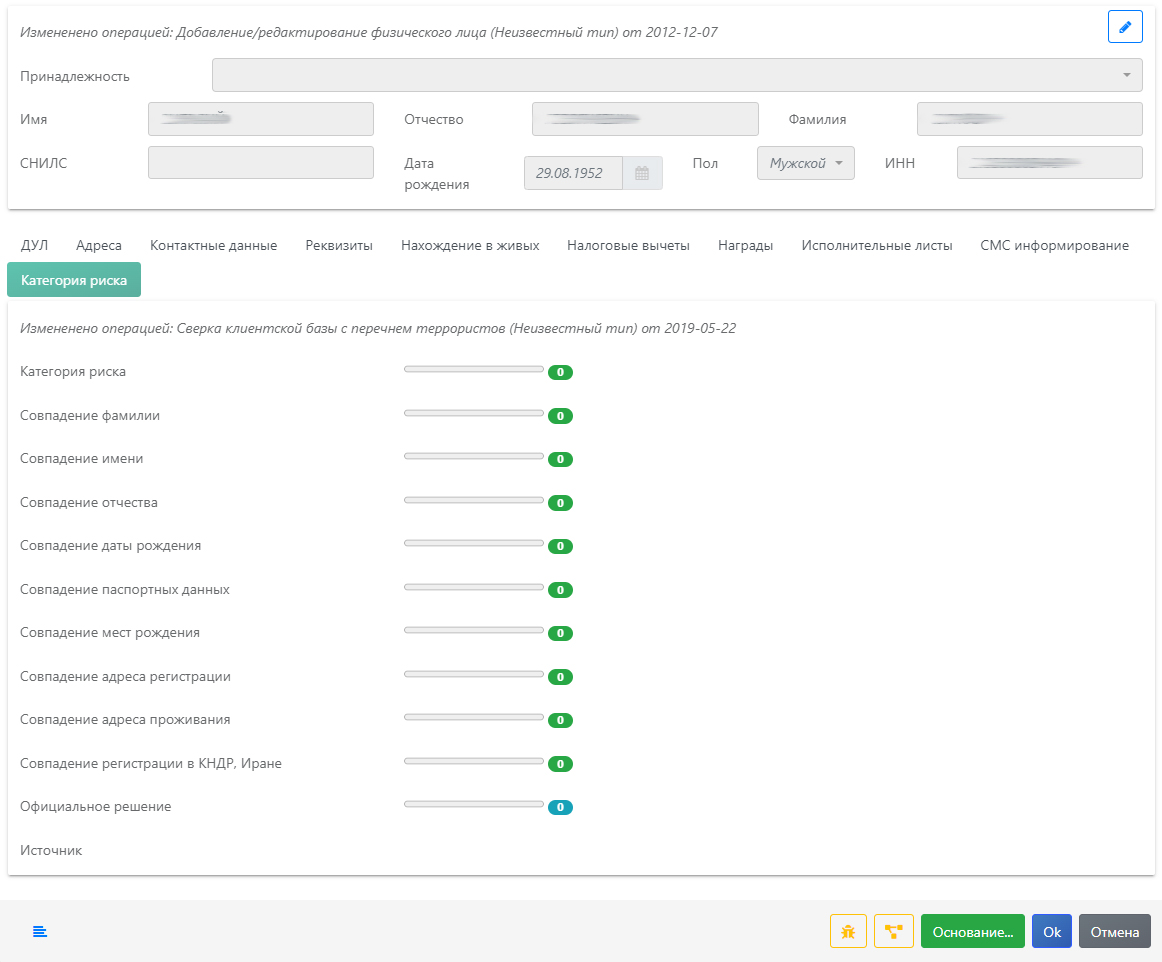Click the Дата рождения date field

pyautogui.click(x=573, y=173)
